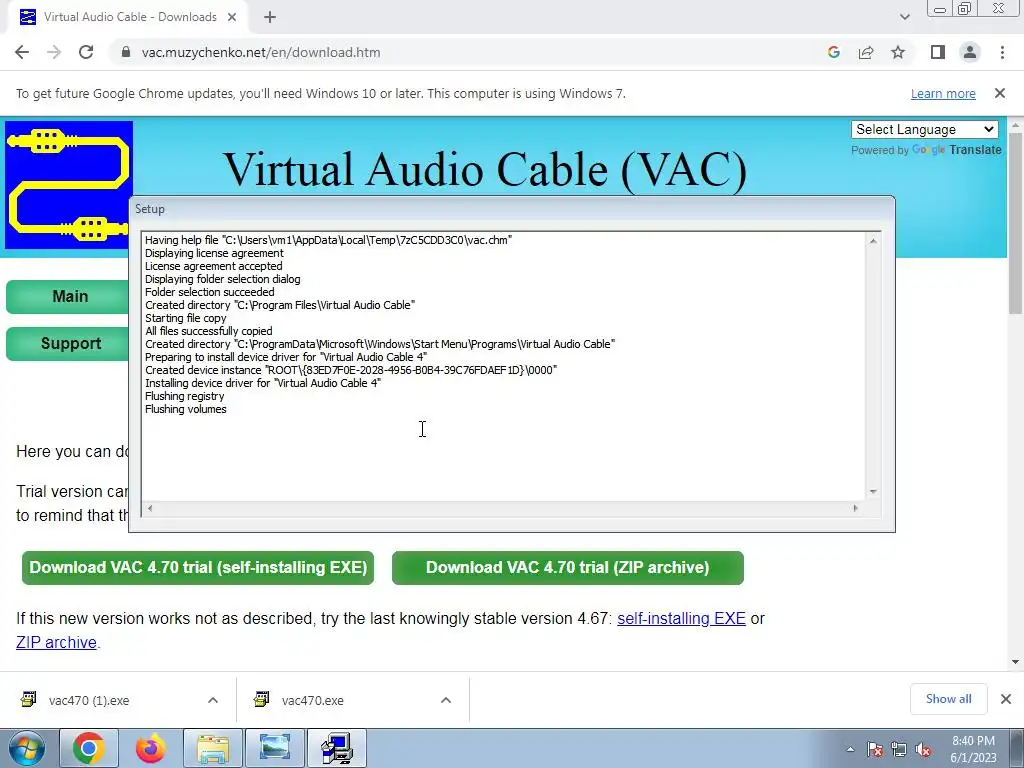This screenshot has height=768, width=1024.
Task: Select the Virtual Audio Cable Downloads tab
Action: (128, 17)
